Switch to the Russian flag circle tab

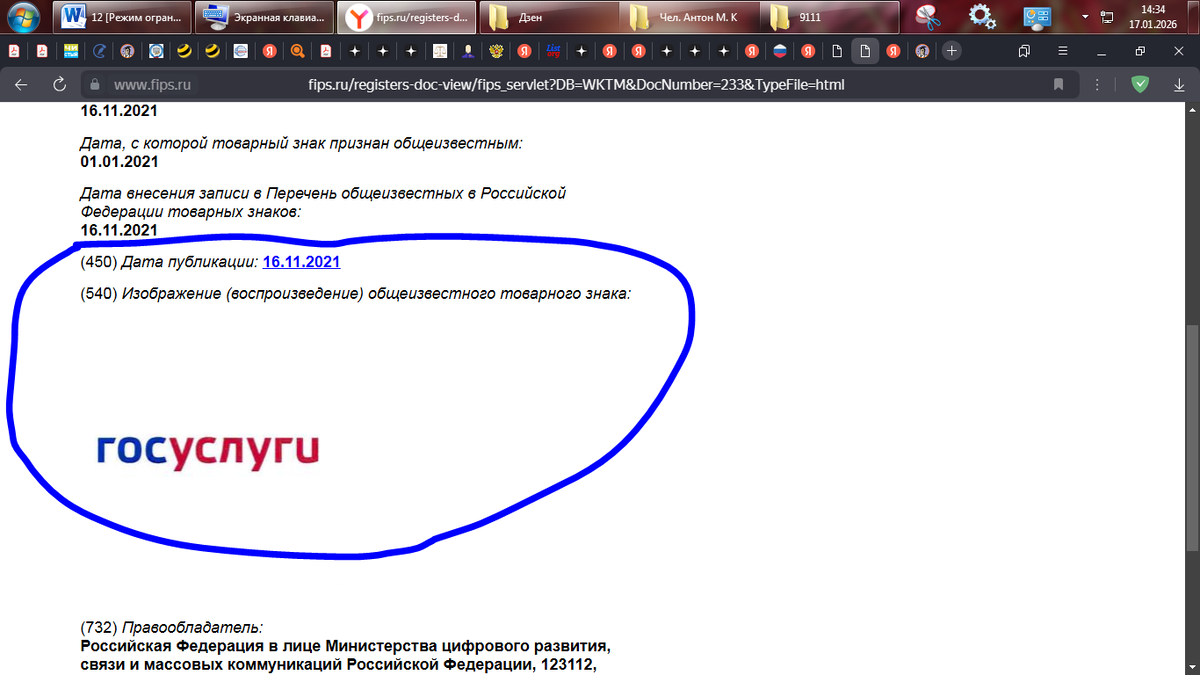point(780,50)
